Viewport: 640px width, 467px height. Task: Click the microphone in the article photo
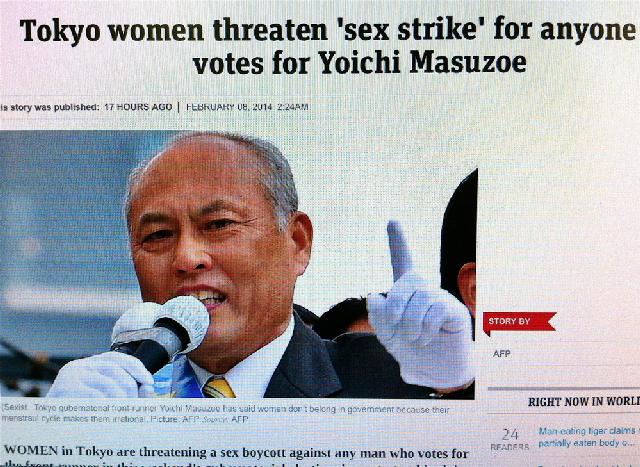tap(161, 331)
